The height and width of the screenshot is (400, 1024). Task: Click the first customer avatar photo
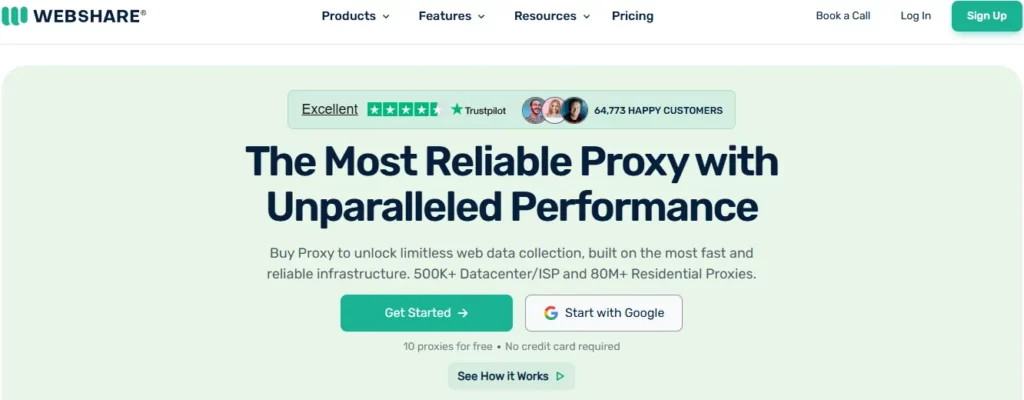pos(534,110)
